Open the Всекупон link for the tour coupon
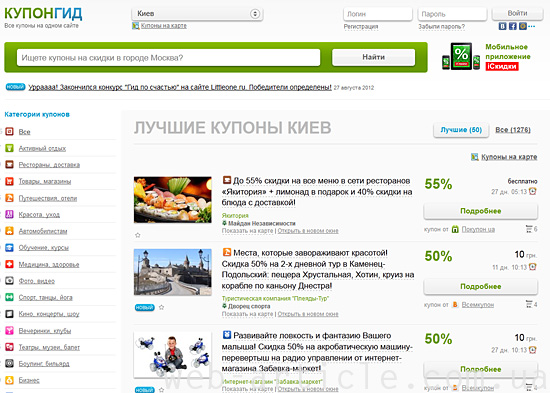550x393 pixels. pos(478,305)
